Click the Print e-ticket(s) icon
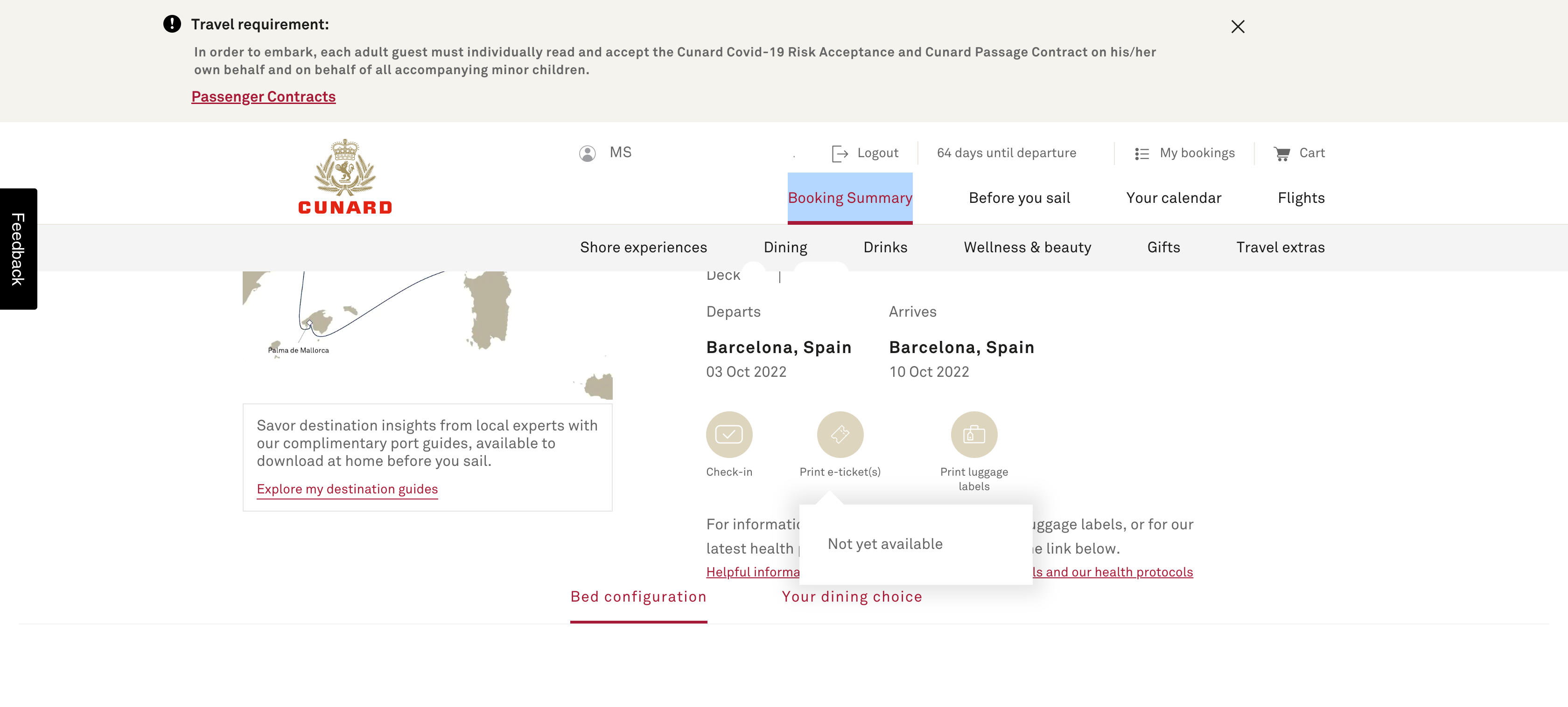Image resolution: width=1568 pixels, height=707 pixels. (x=840, y=435)
